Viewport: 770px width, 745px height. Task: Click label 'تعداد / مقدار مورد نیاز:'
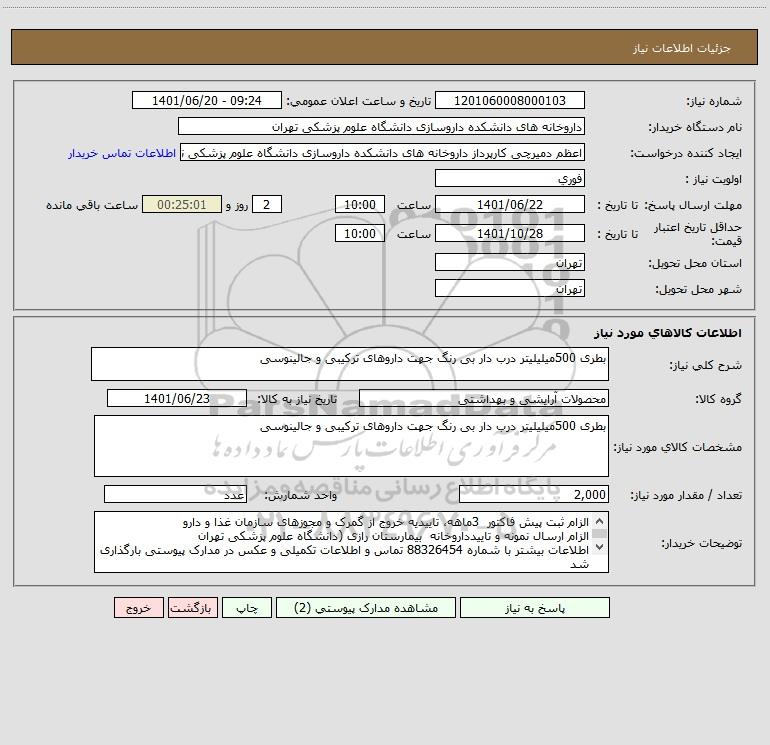(x=686, y=495)
